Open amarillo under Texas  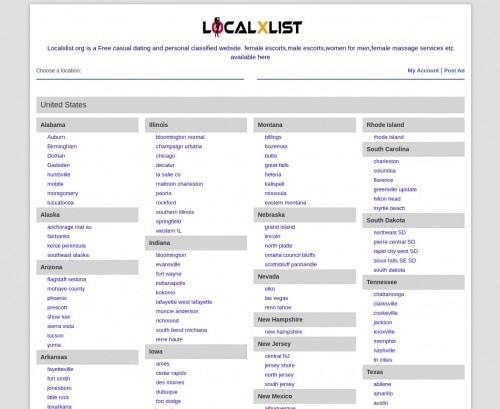[x=383, y=393]
